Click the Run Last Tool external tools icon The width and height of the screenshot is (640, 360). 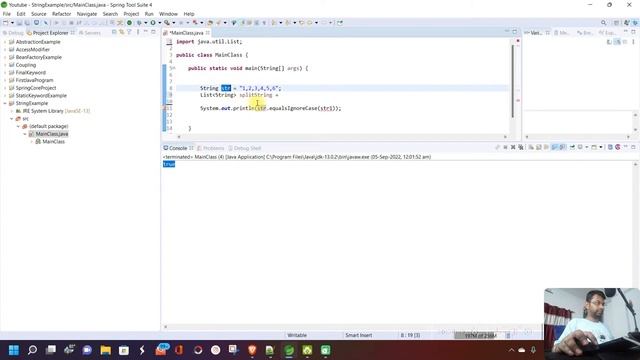coord(167,23)
